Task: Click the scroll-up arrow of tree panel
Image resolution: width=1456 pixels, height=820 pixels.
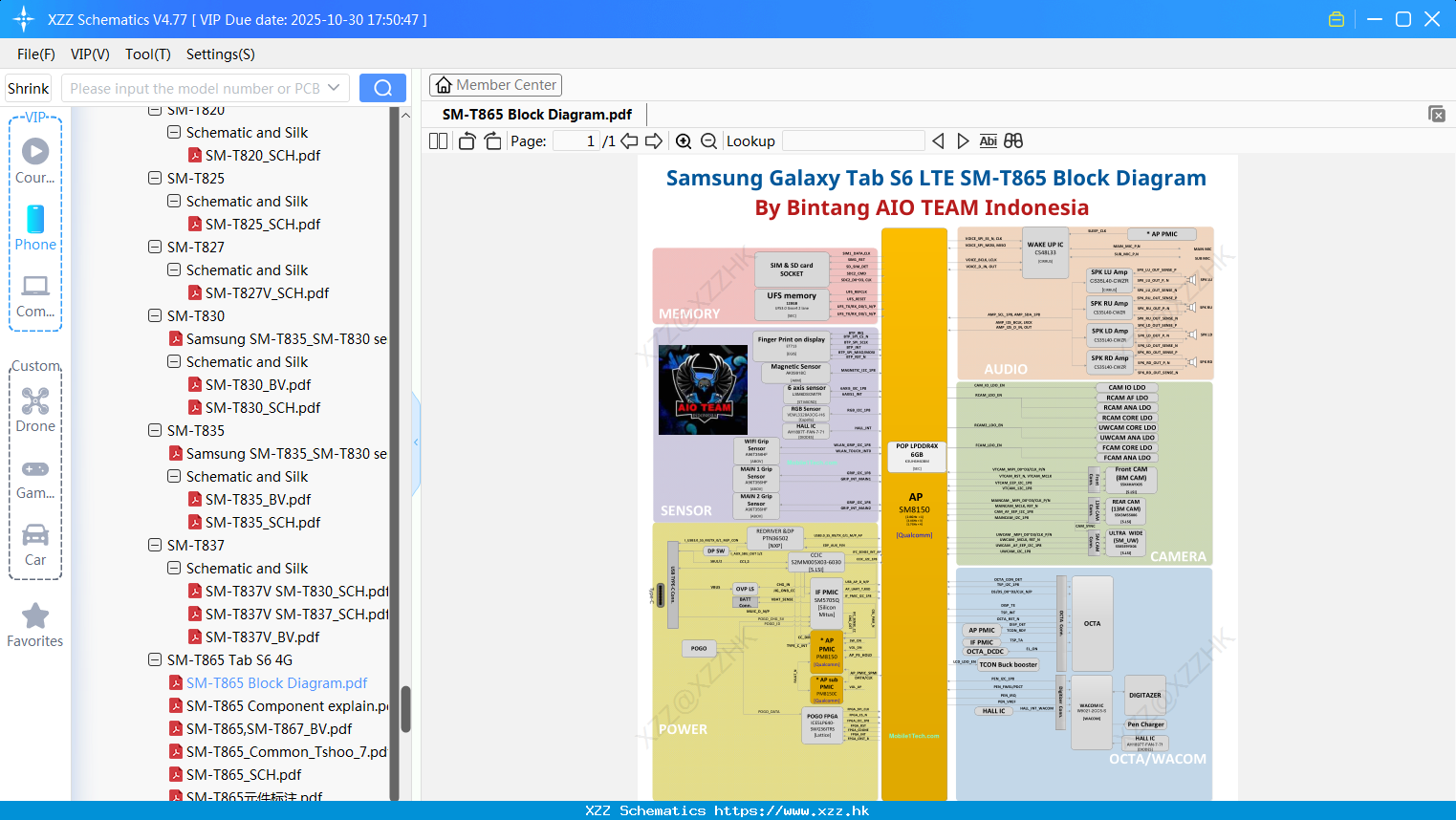Action: [405, 115]
